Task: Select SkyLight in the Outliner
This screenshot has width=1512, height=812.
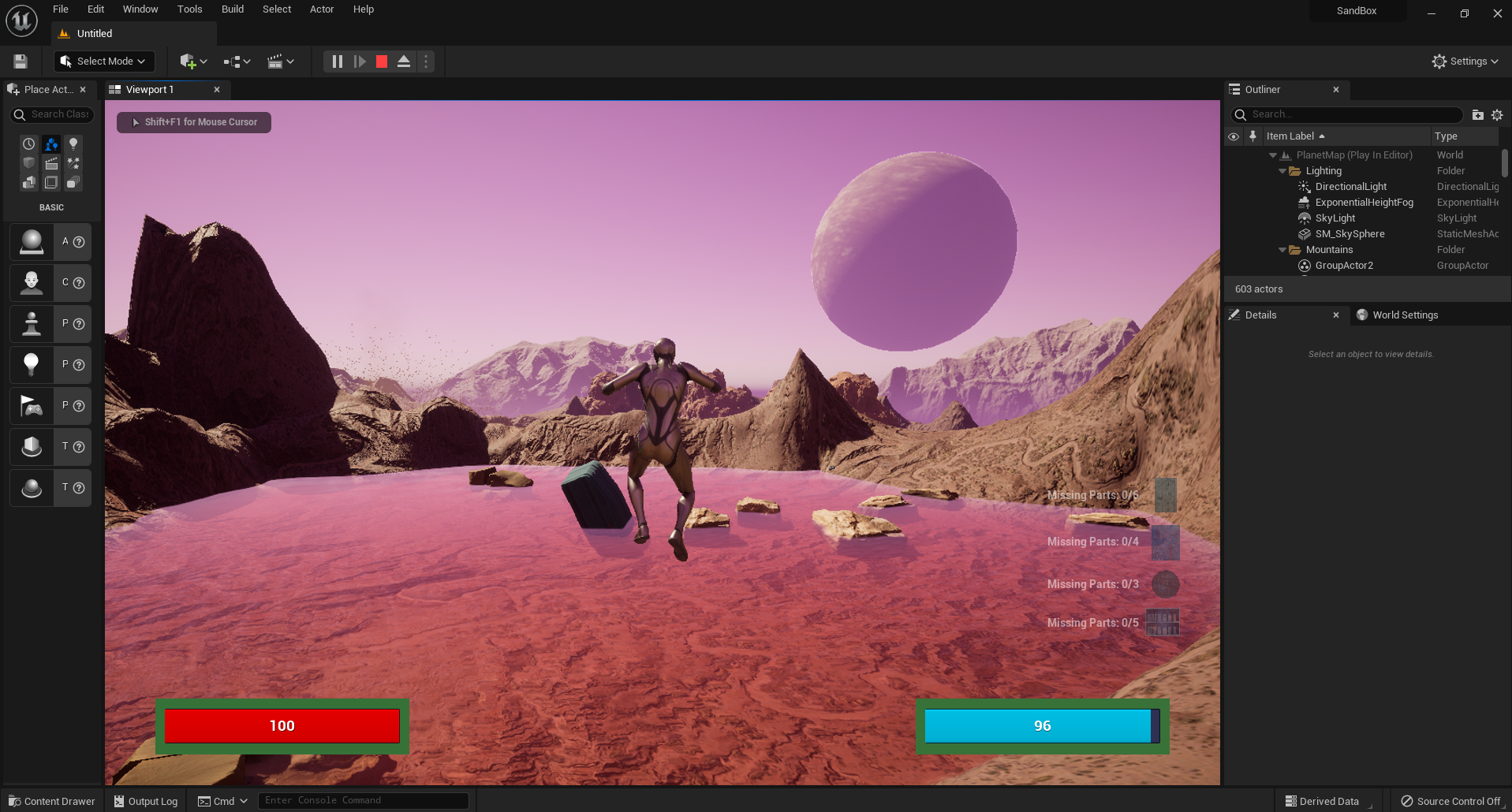Action: click(x=1335, y=218)
